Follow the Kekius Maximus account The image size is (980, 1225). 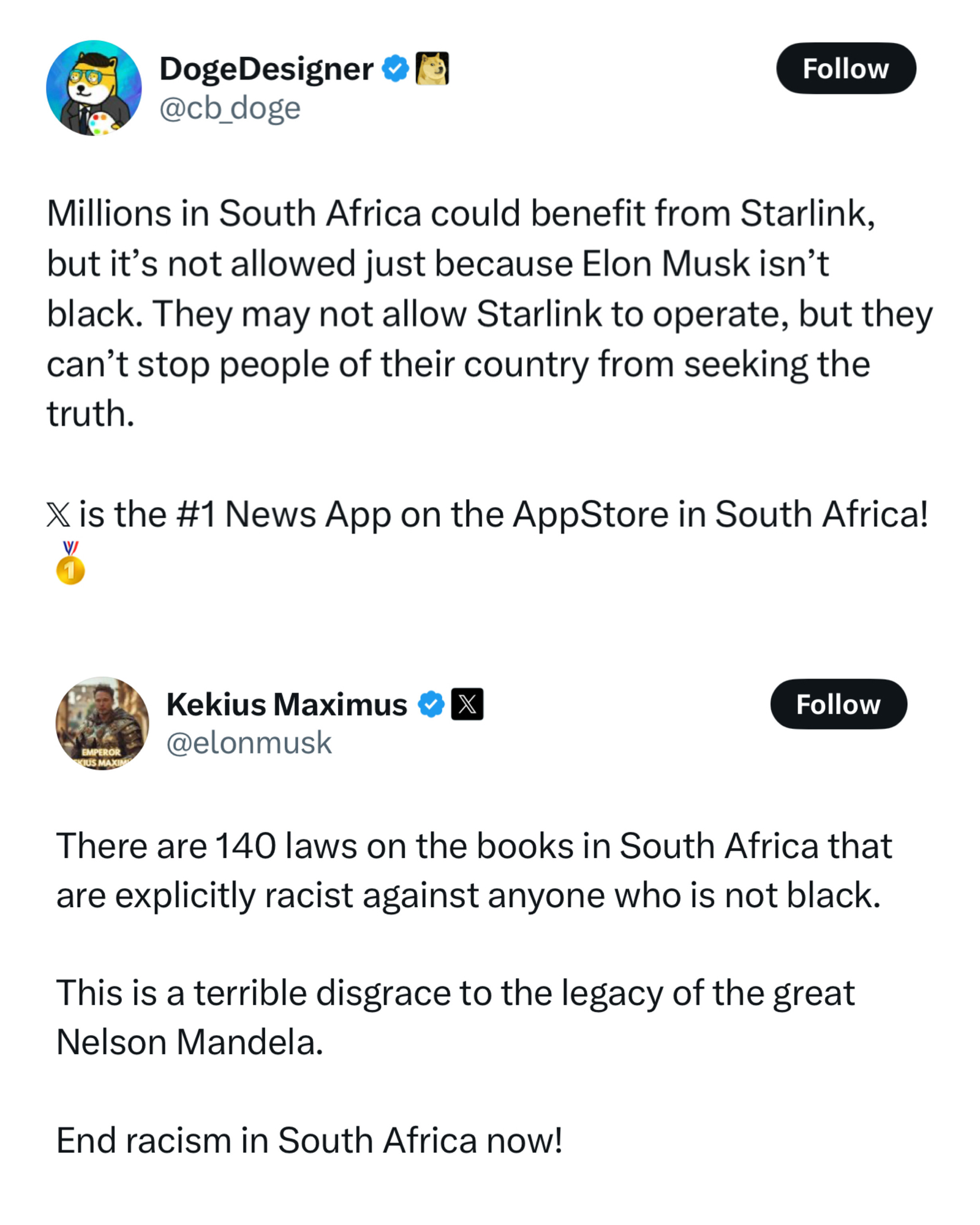tap(838, 704)
